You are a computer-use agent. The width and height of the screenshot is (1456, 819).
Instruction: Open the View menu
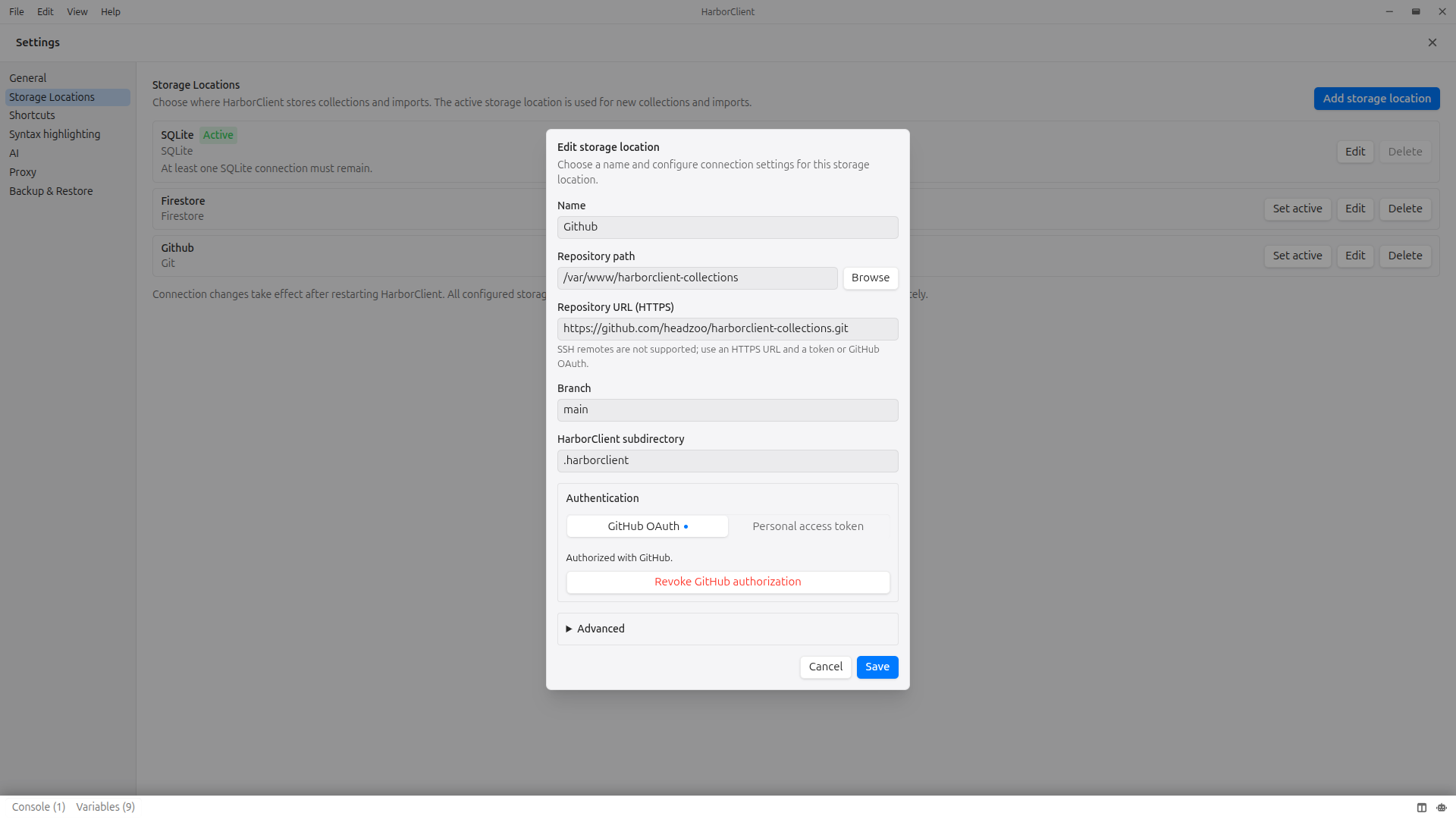click(77, 11)
